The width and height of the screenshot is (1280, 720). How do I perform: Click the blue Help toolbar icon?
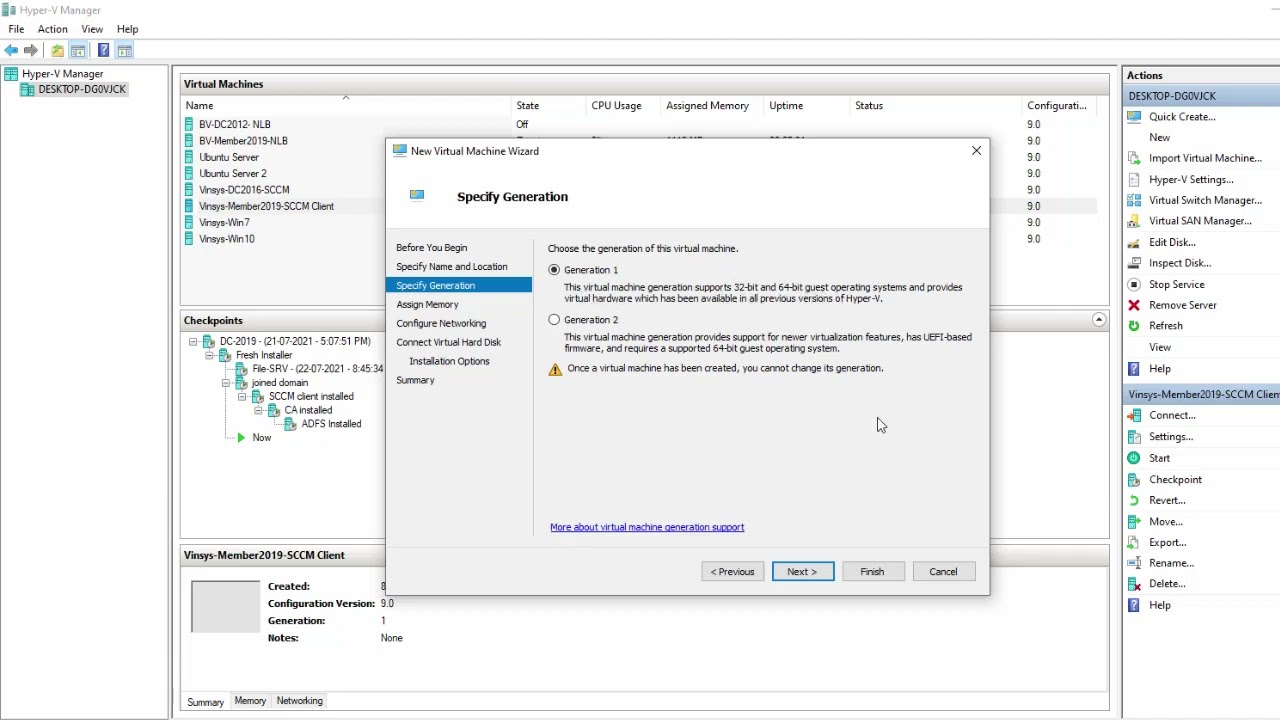coord(103,50)
